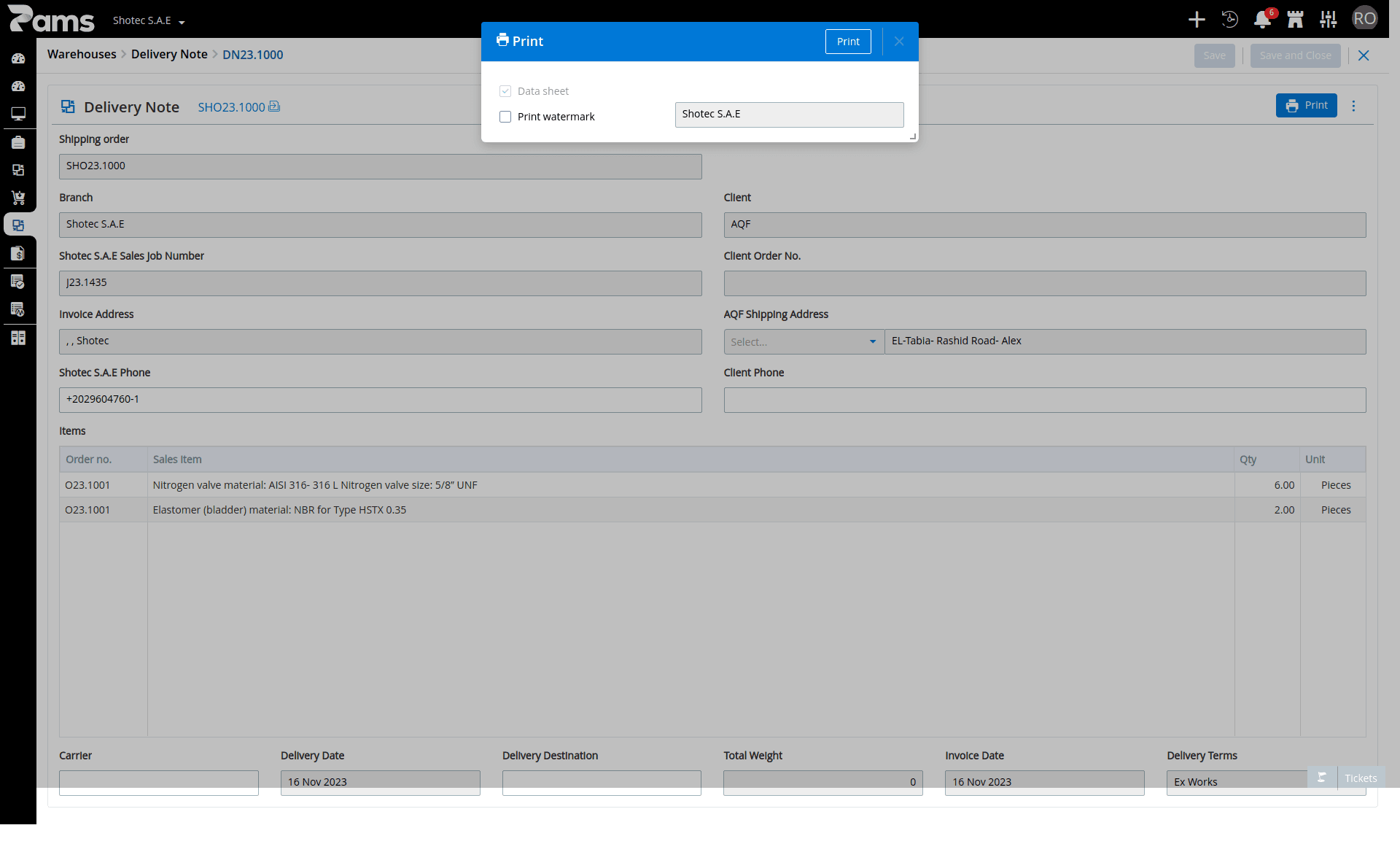1400x844 pixels.
Task: Go to Delivery Note breadcrumb
Action: point(169,55)
